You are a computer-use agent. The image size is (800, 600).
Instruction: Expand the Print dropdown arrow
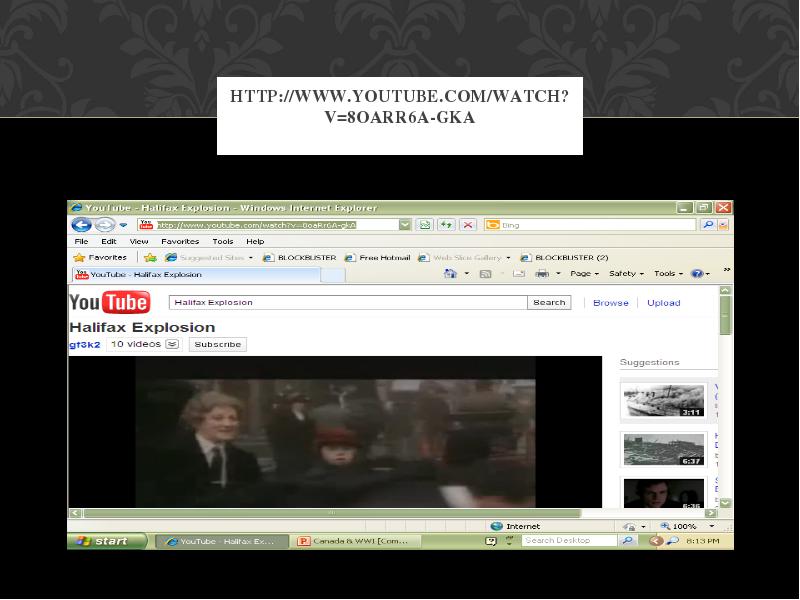(x=558, y=274)
